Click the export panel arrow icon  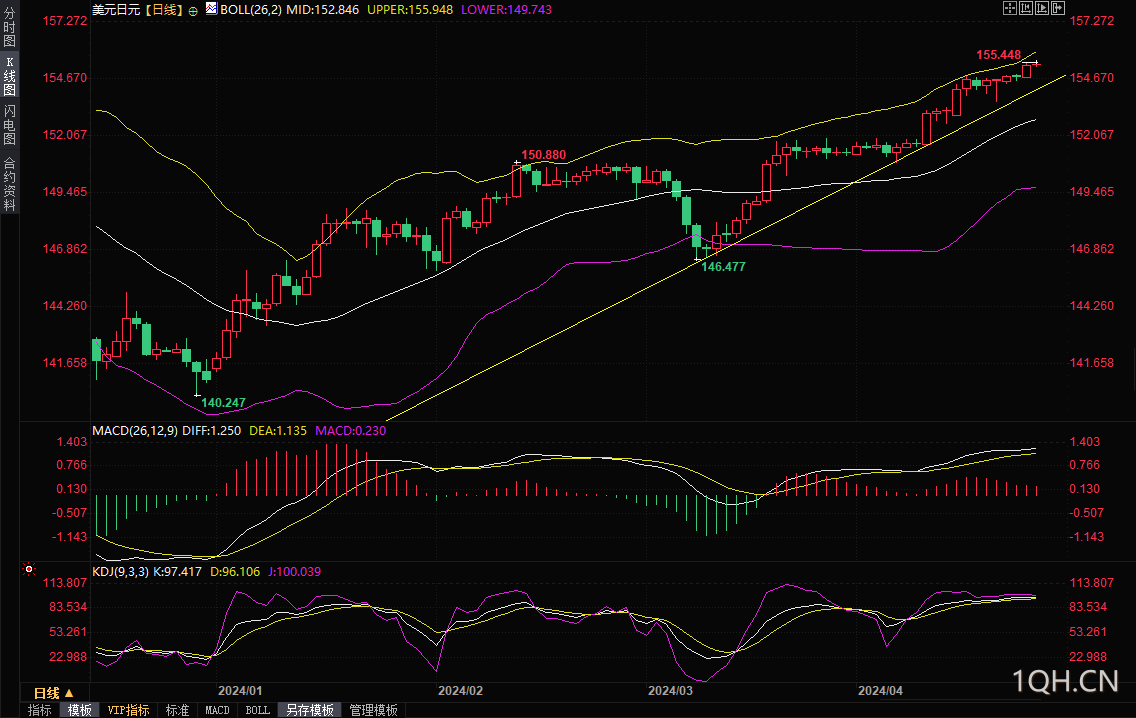click(1058, 8)
